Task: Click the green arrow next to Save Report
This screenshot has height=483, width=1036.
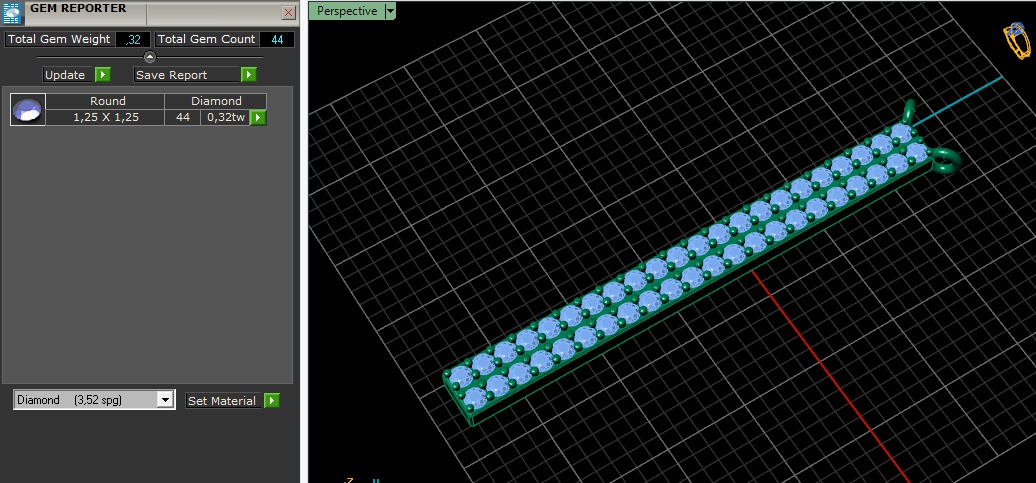Action: 248,75
